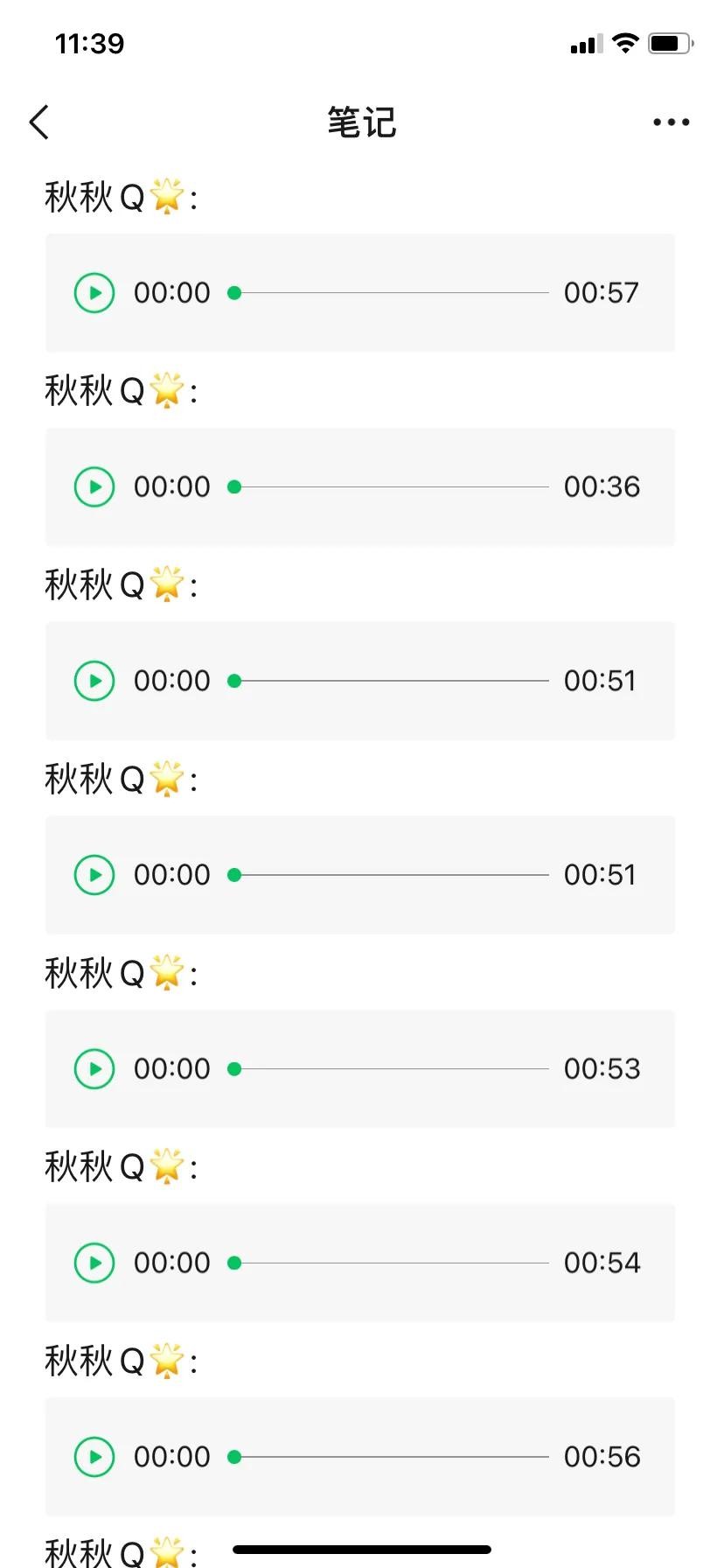Play the 00:53 voice recording

(94, 1068)
